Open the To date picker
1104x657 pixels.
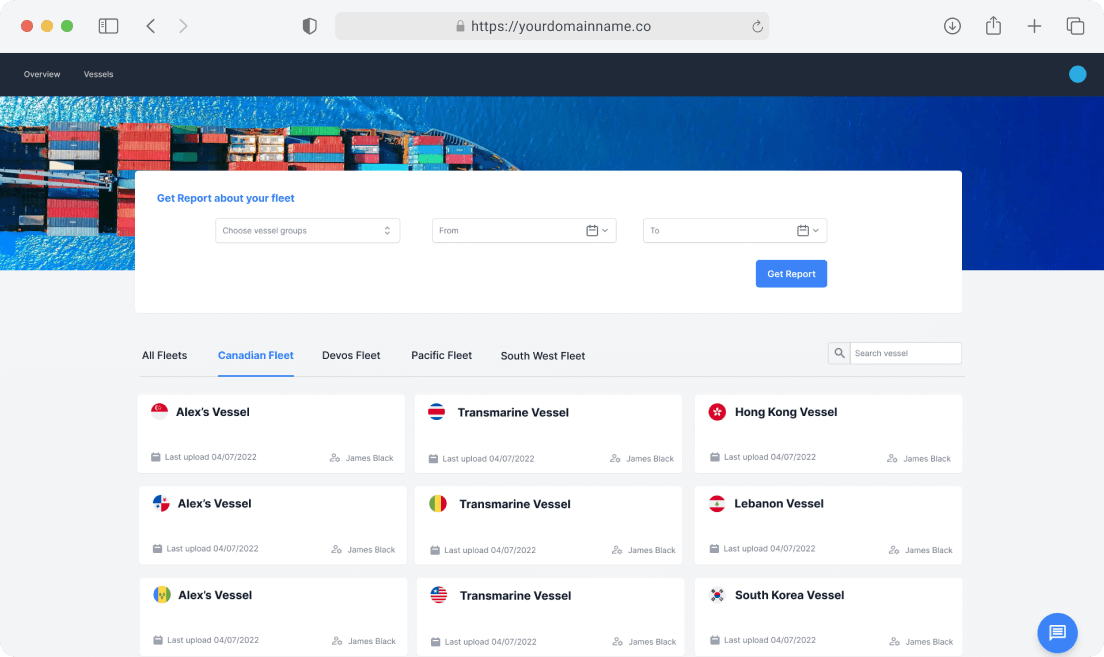734,231
